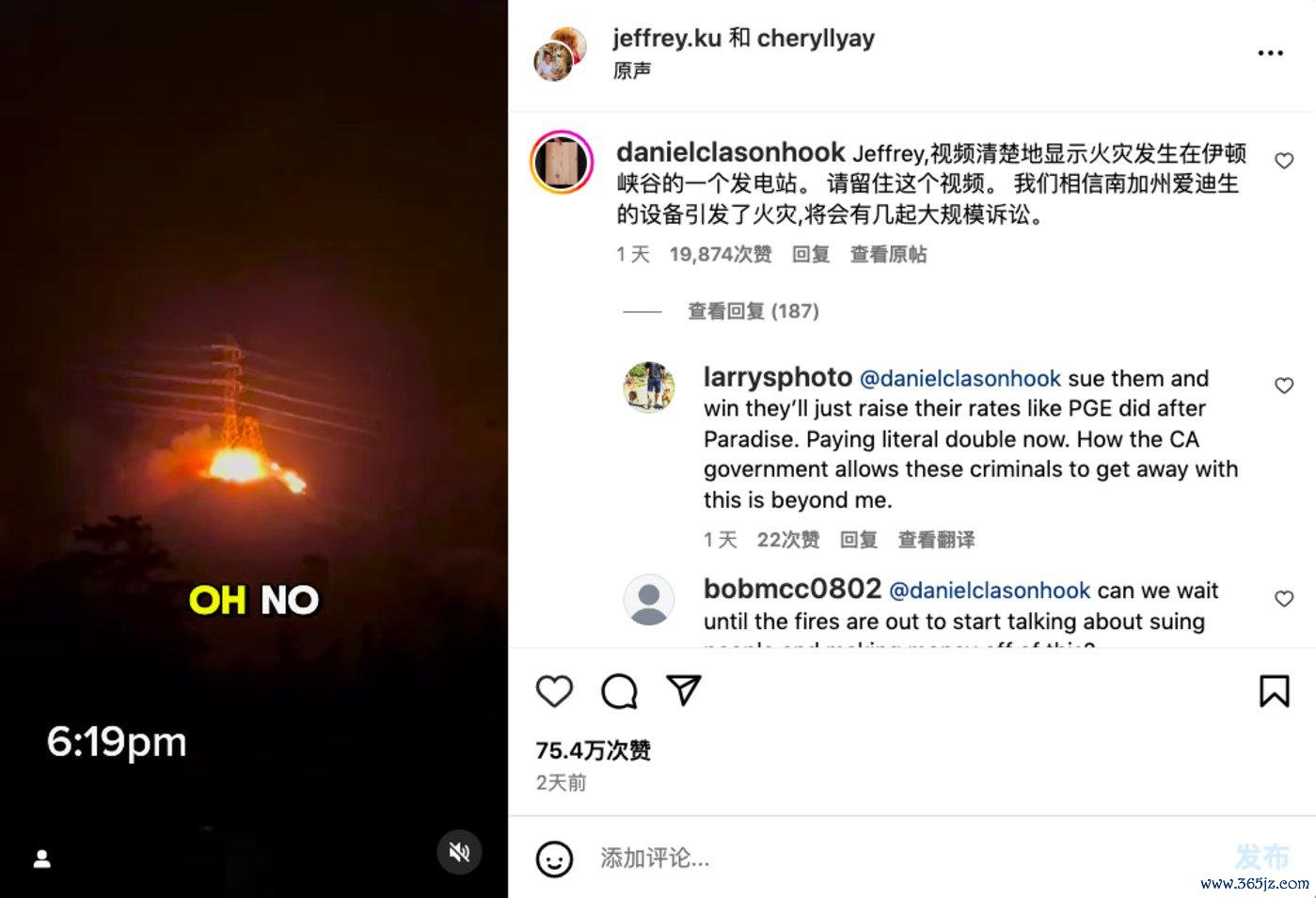Open comments with the speech bubble icon
1316x898 pixels.
(619, 691)
